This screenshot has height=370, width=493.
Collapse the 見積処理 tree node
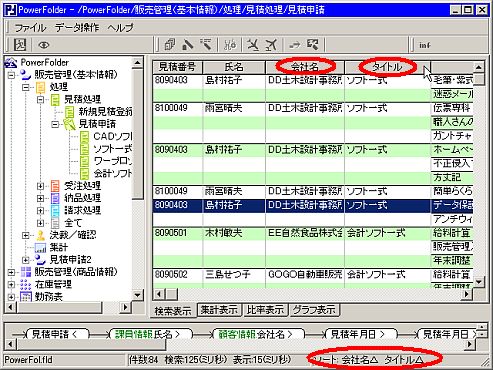pyautogui.click(x=40, y=99)
